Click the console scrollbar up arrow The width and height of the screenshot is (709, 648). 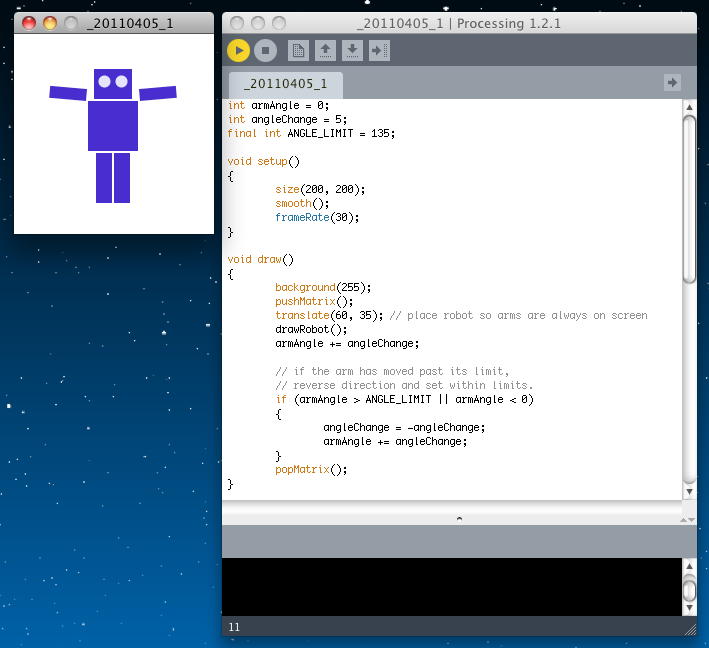[689, 567]
